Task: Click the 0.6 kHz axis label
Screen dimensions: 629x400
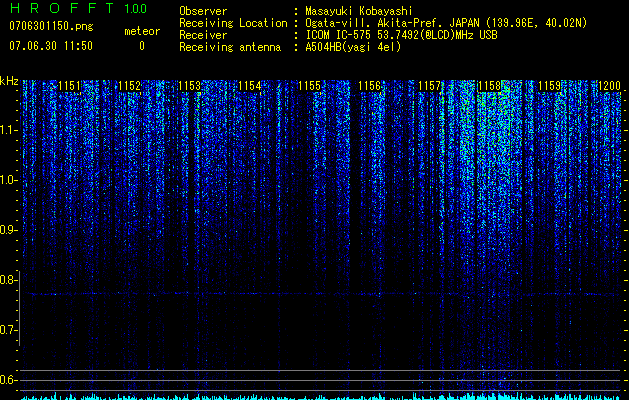Action: pyautogui.click(x=7, y=380)
